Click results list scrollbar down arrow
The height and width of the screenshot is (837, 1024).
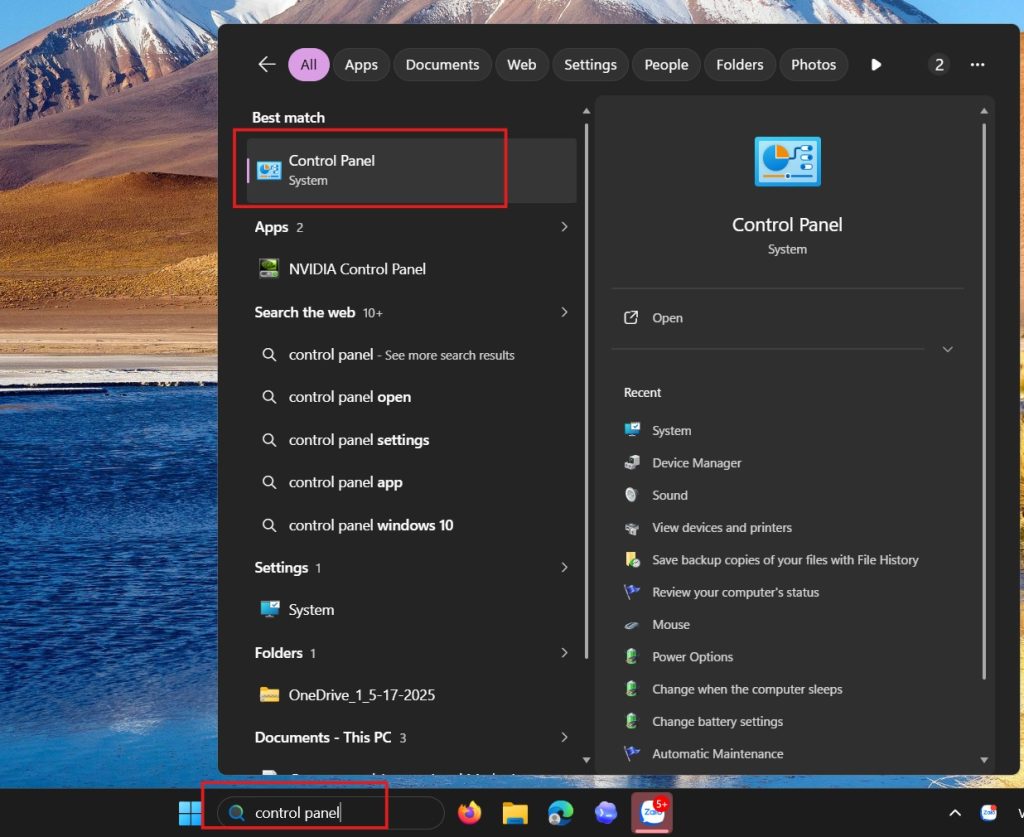click(586, 759)
